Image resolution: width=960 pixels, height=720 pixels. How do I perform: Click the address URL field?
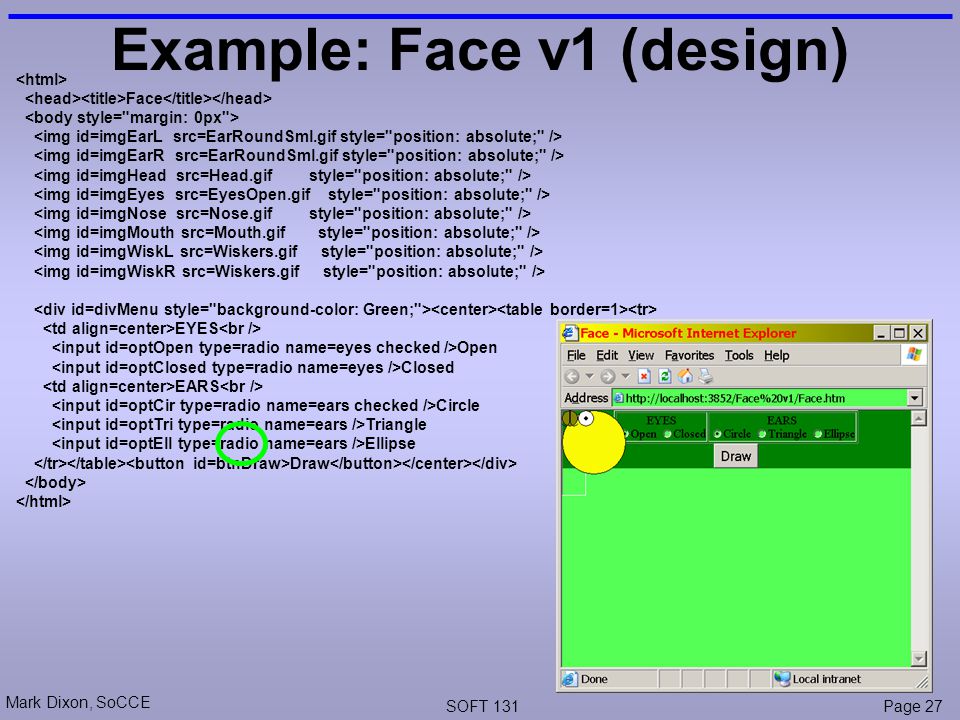(760, 399)
